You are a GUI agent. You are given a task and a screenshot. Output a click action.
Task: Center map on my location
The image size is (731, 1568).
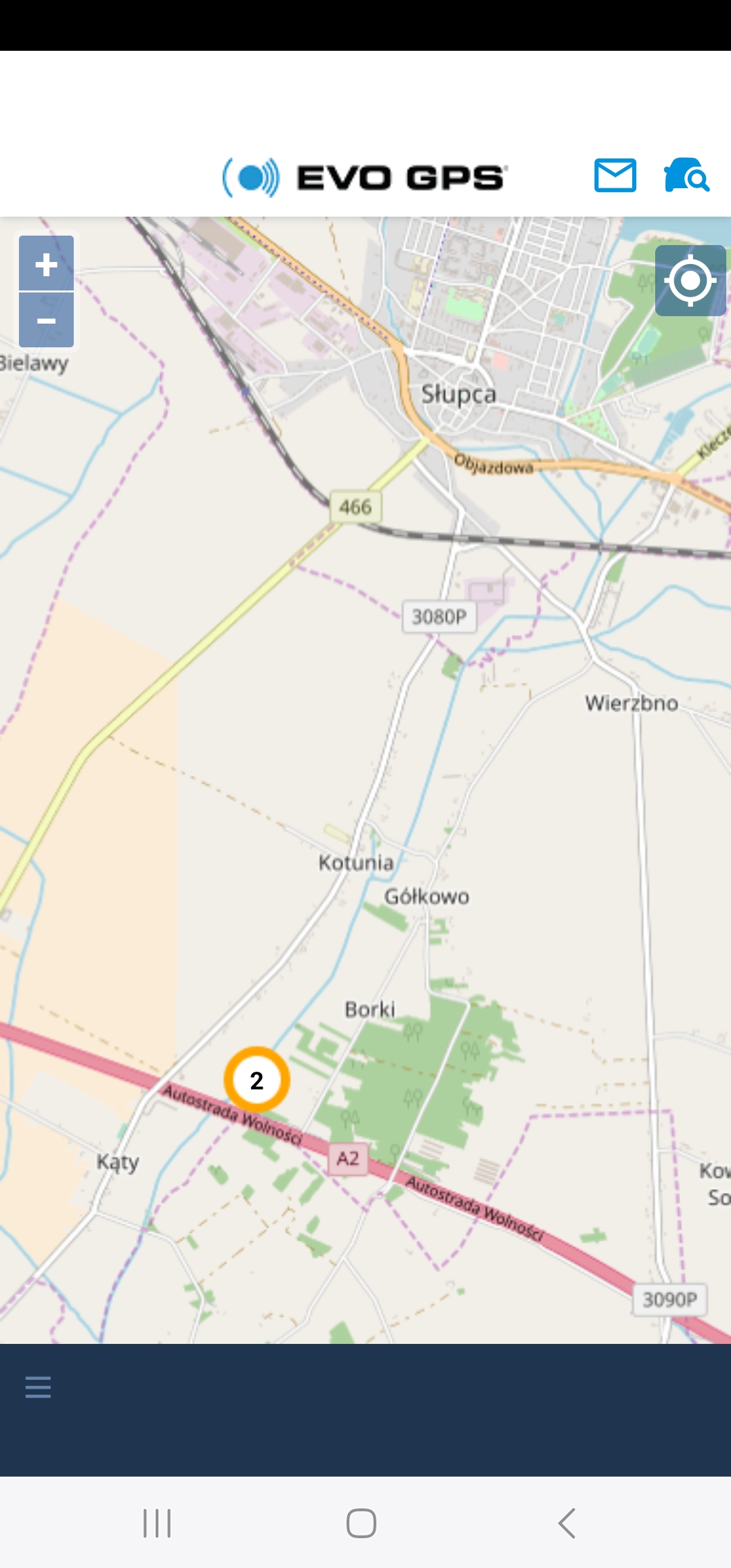(x=690, y=280)
